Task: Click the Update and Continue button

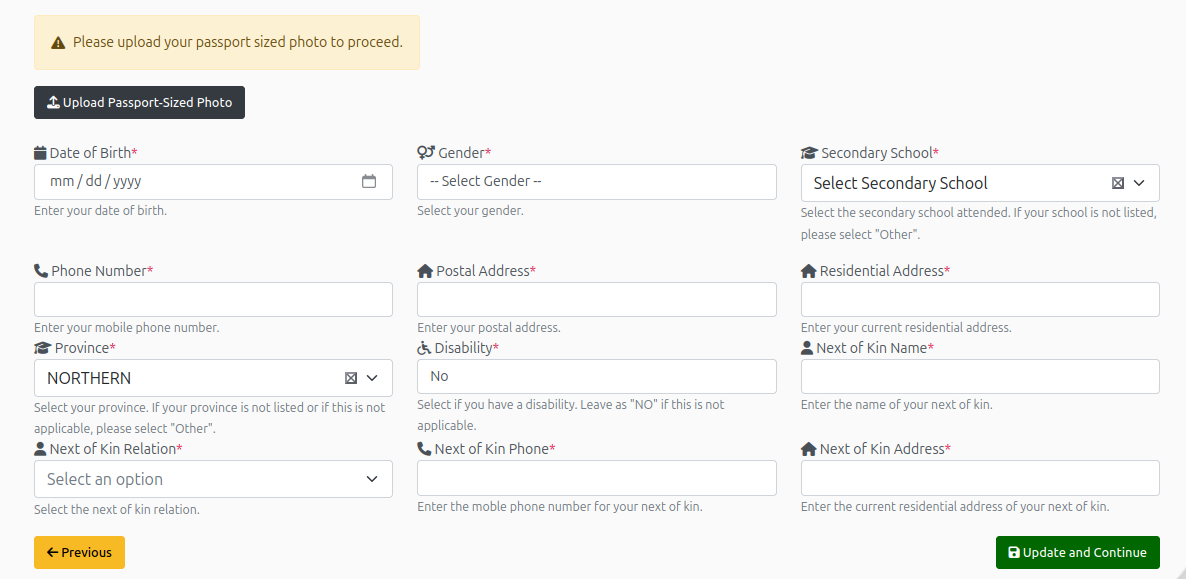Action: (x=1077, y=552)
